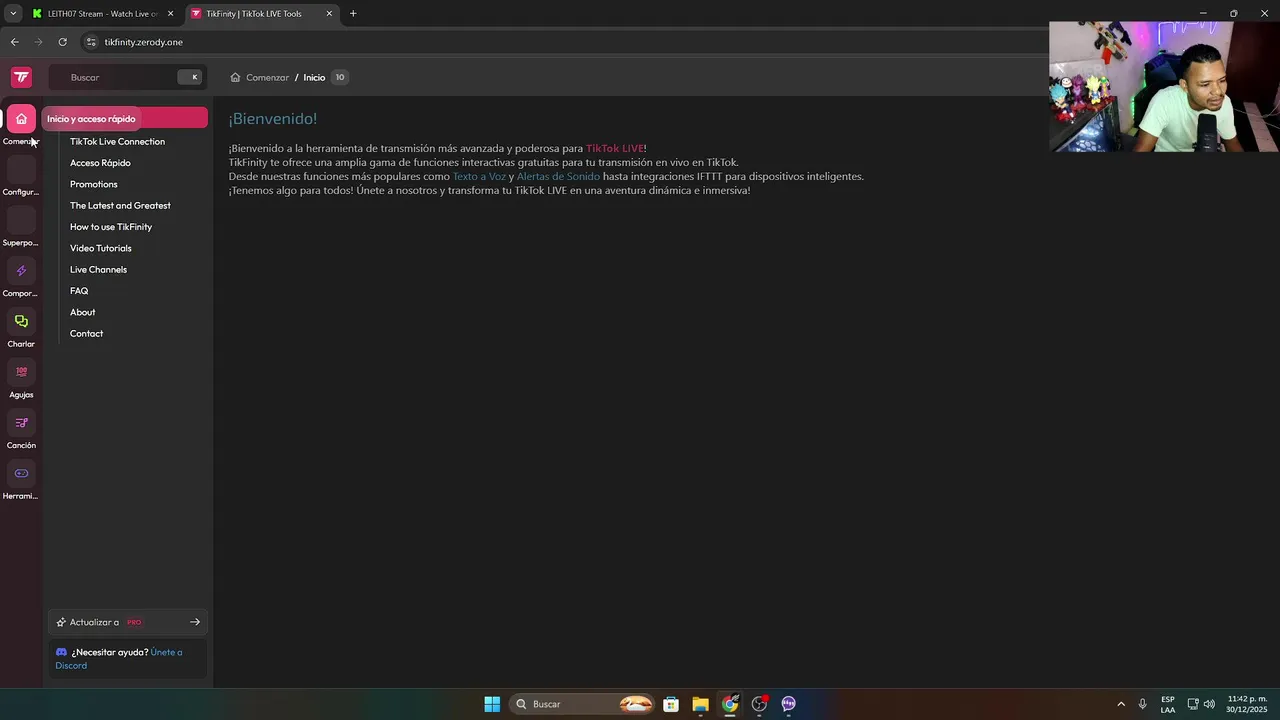Click the sparkle icon before Actualizar a
1280x720 pixels.
pos(61,622)
